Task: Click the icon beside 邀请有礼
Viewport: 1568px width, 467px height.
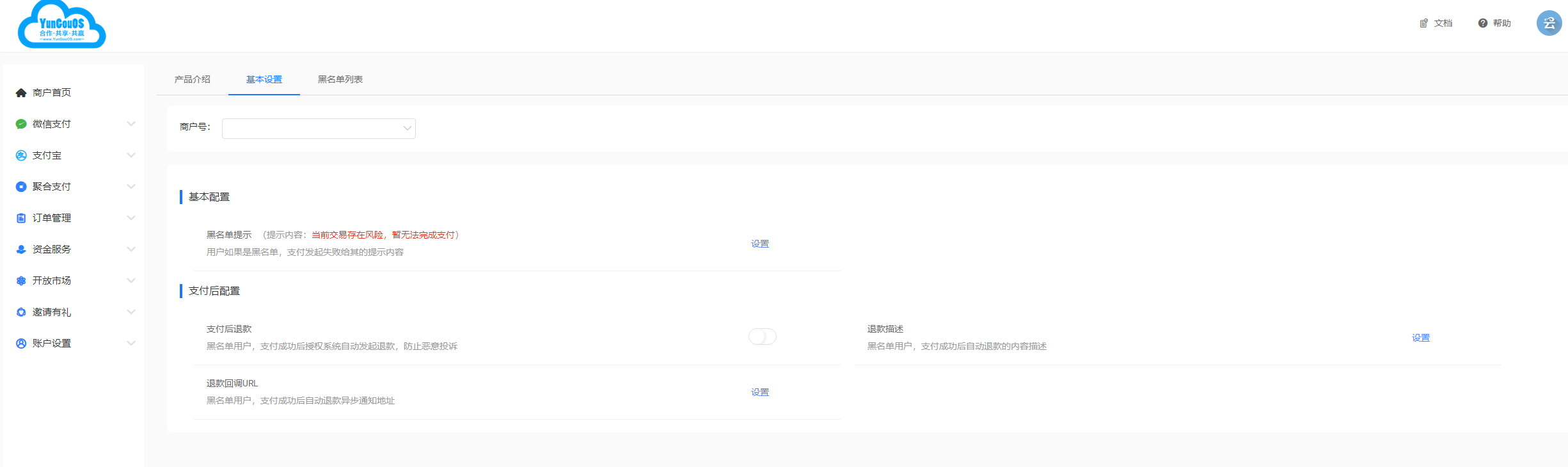Action: [21, 312]
